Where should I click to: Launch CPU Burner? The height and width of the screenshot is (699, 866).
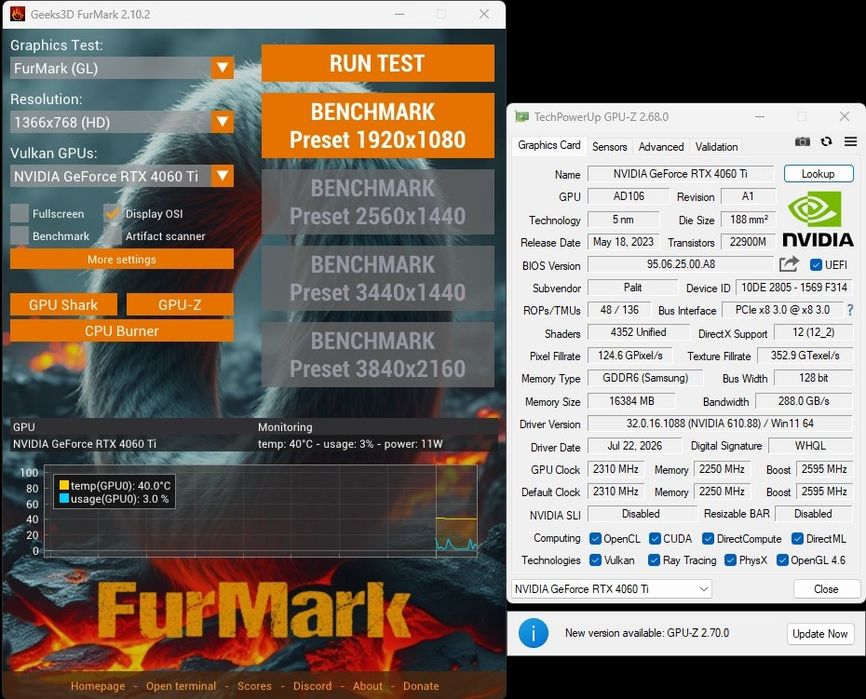click(122, 331)
